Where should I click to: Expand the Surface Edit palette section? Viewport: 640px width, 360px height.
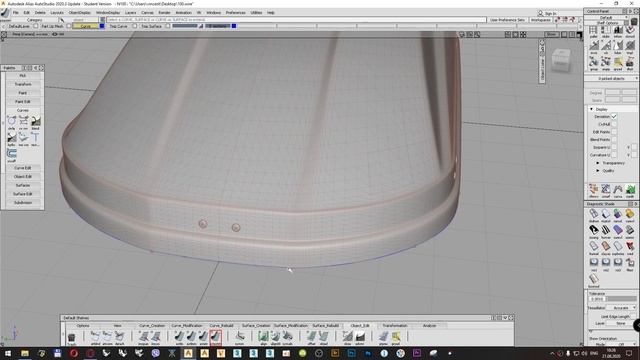[23, 194]
